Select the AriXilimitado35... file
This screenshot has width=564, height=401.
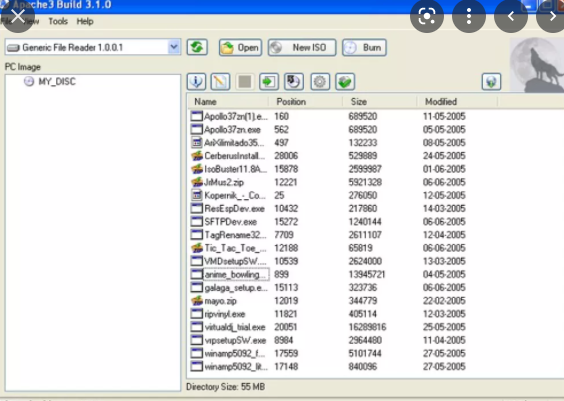click(234, 143)
